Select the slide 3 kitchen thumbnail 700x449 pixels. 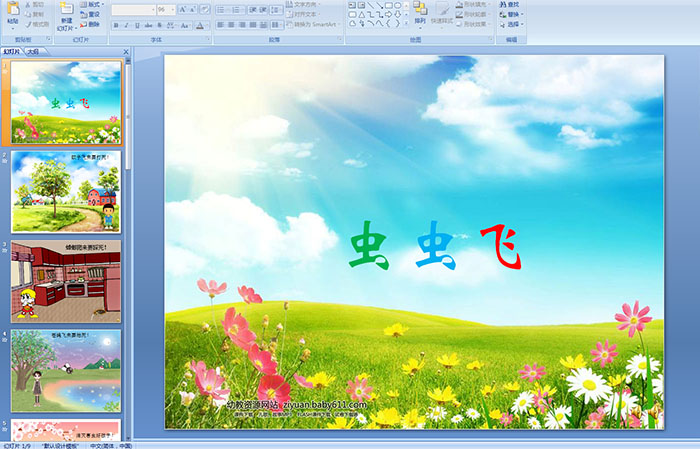coord(66,282)
